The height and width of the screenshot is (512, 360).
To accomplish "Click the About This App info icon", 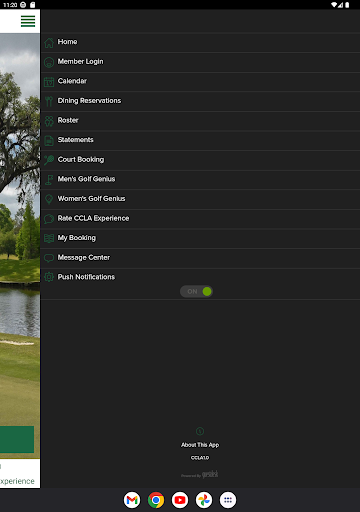I will [x=200, y=431].
